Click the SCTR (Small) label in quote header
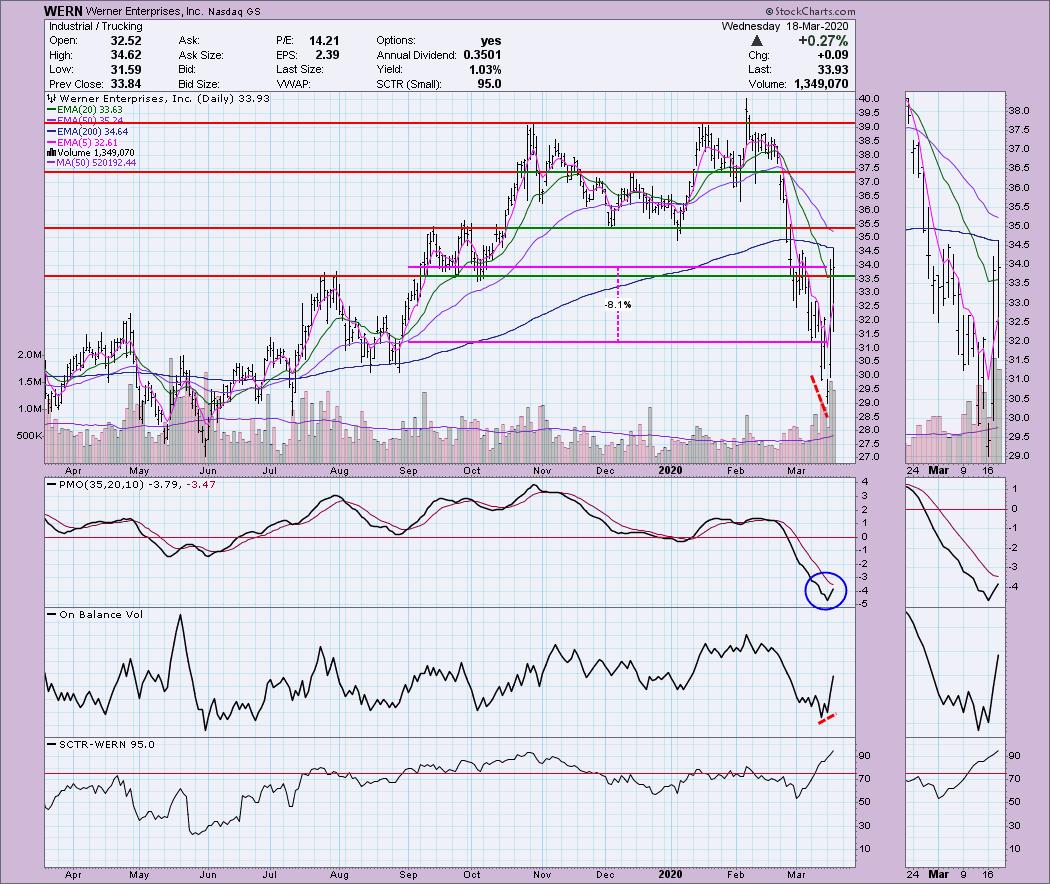Screen dimensions: 1050x884 tap(408, 84)
